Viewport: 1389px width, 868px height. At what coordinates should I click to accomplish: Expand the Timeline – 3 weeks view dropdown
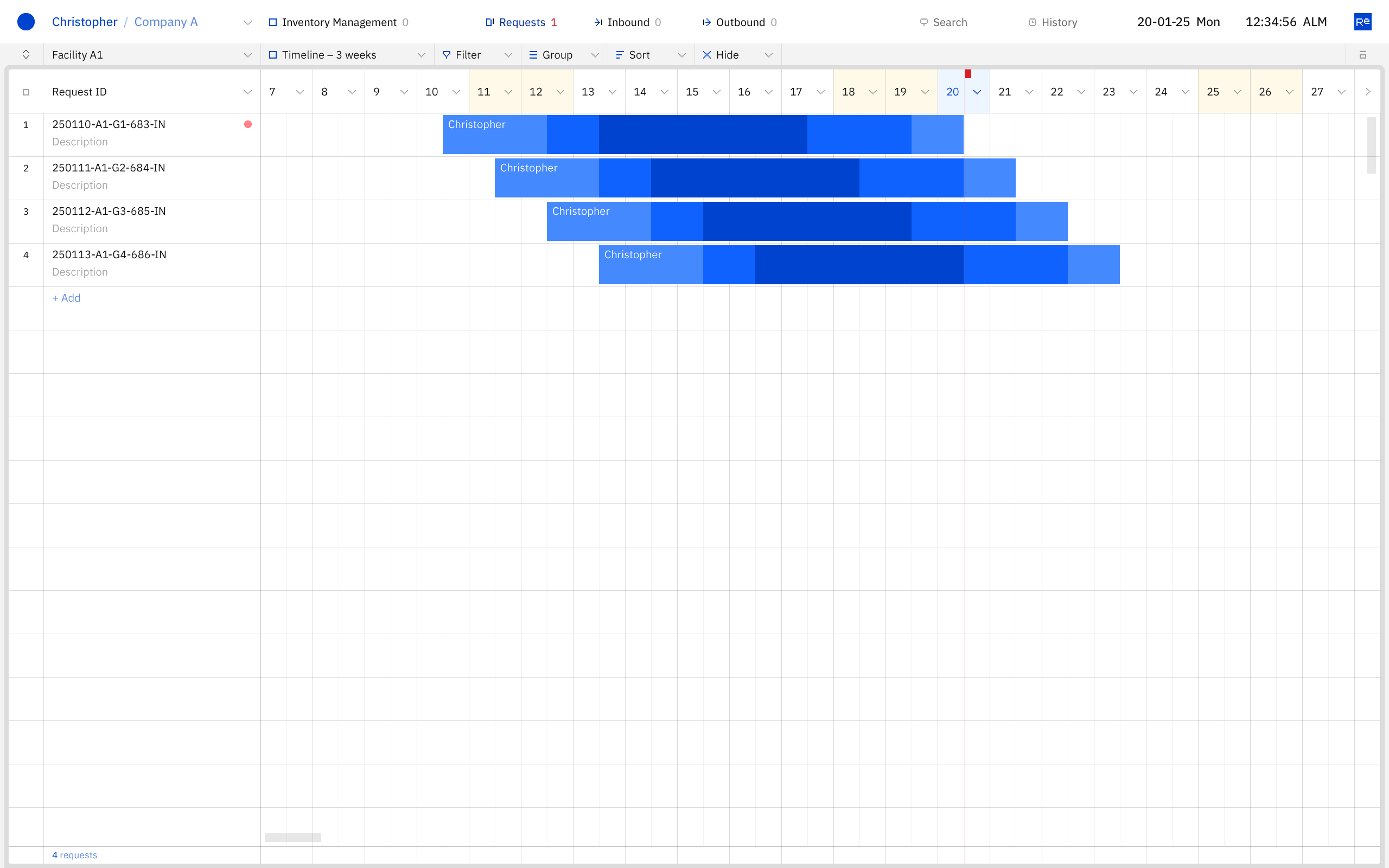click(421, 55)
